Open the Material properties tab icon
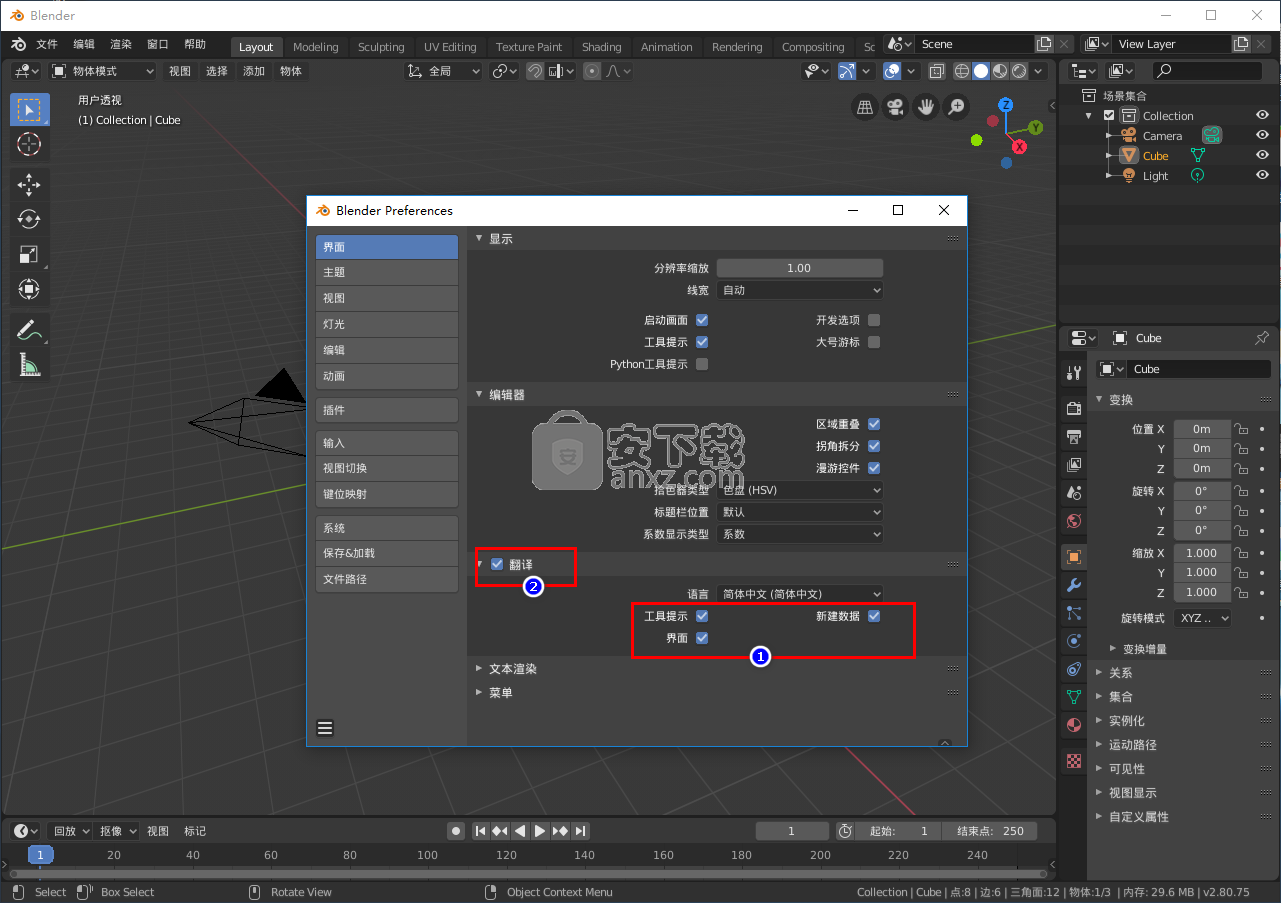Screen dimensions: 1281x903 pos(1074,724)
